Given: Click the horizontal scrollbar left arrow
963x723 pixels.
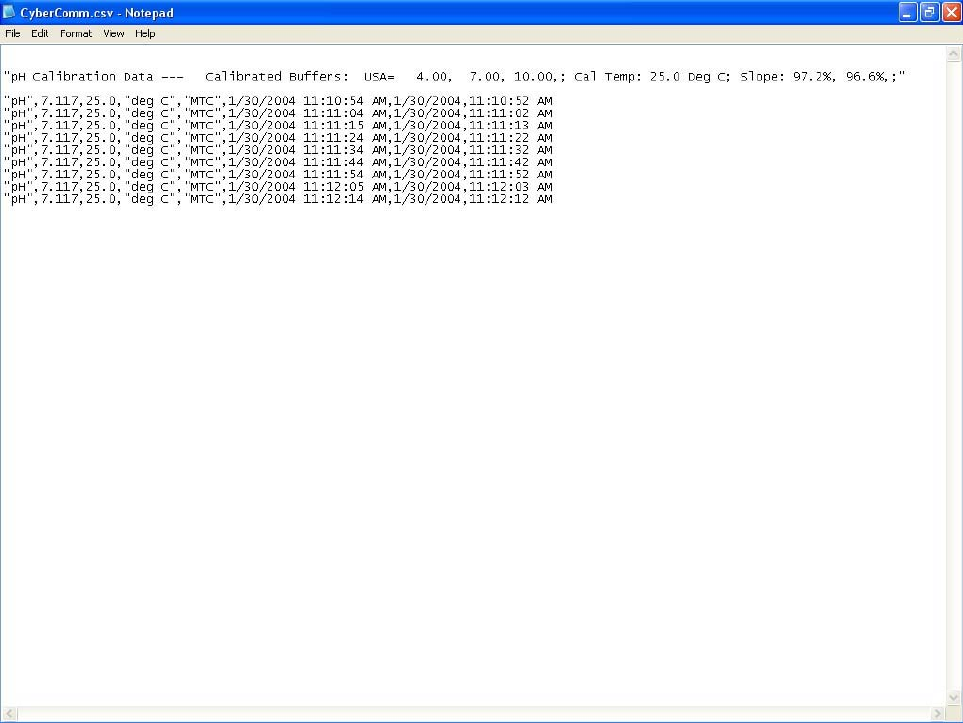Looking at the screenshot, I should coord(9,713).
